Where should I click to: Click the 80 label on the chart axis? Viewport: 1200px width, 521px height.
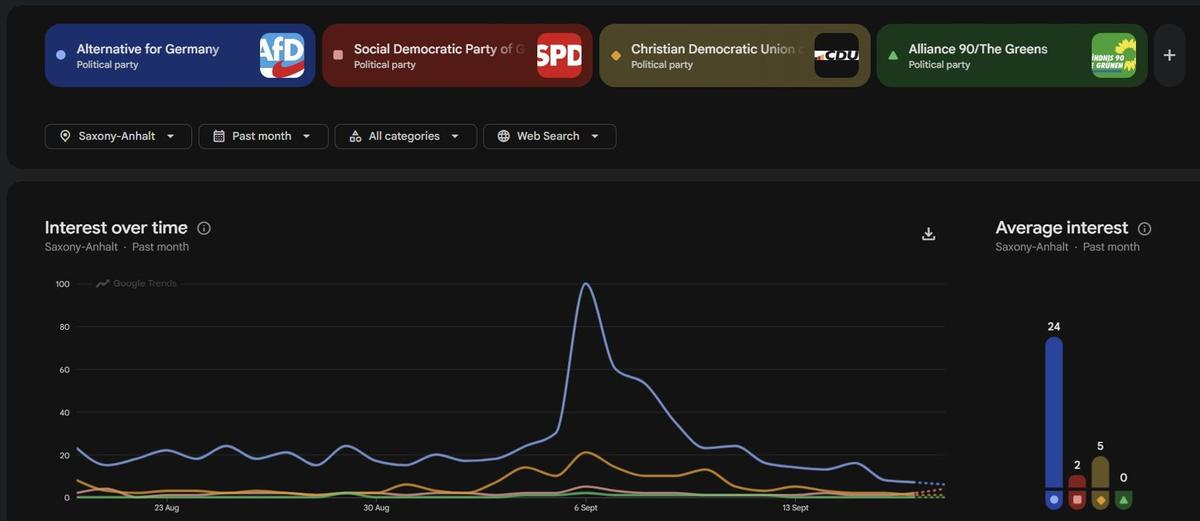coord(64,327)
